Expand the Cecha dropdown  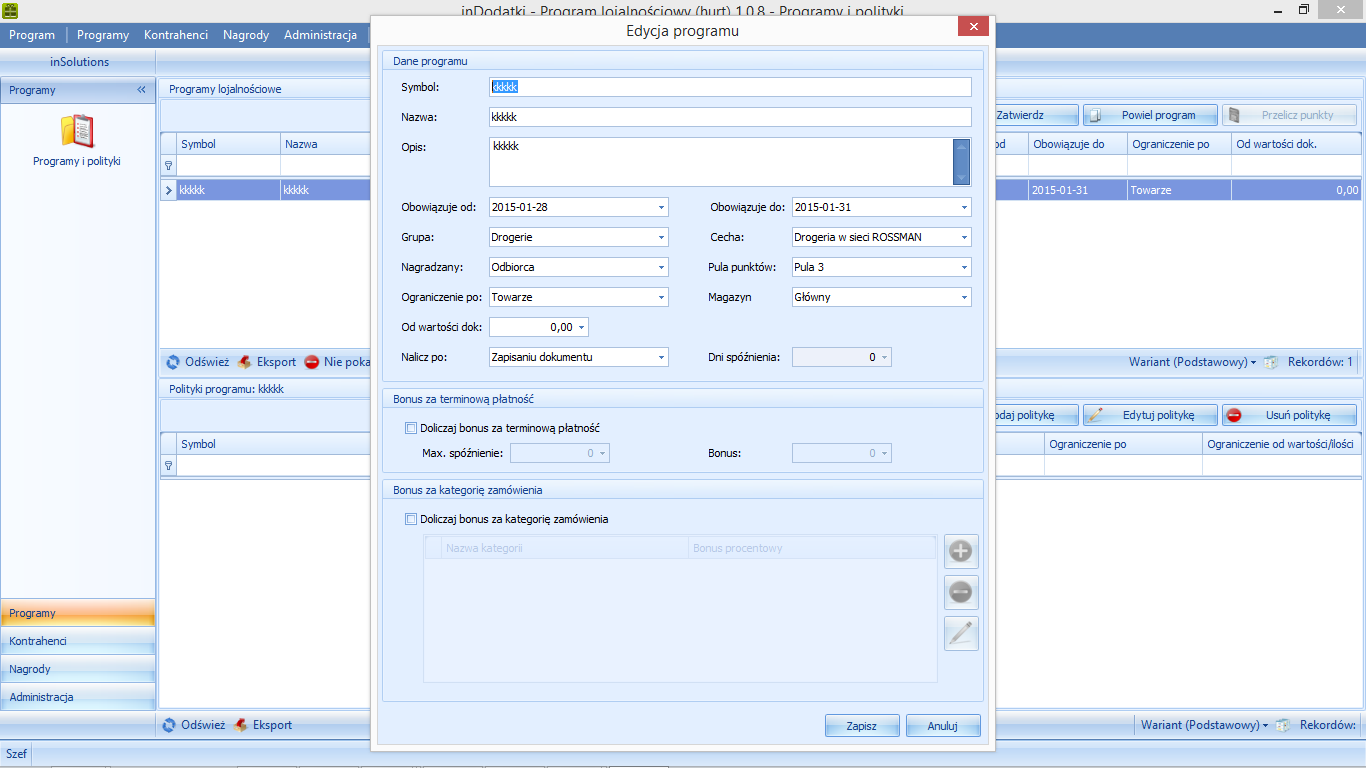pyautogui.click(x=964, y=237)
